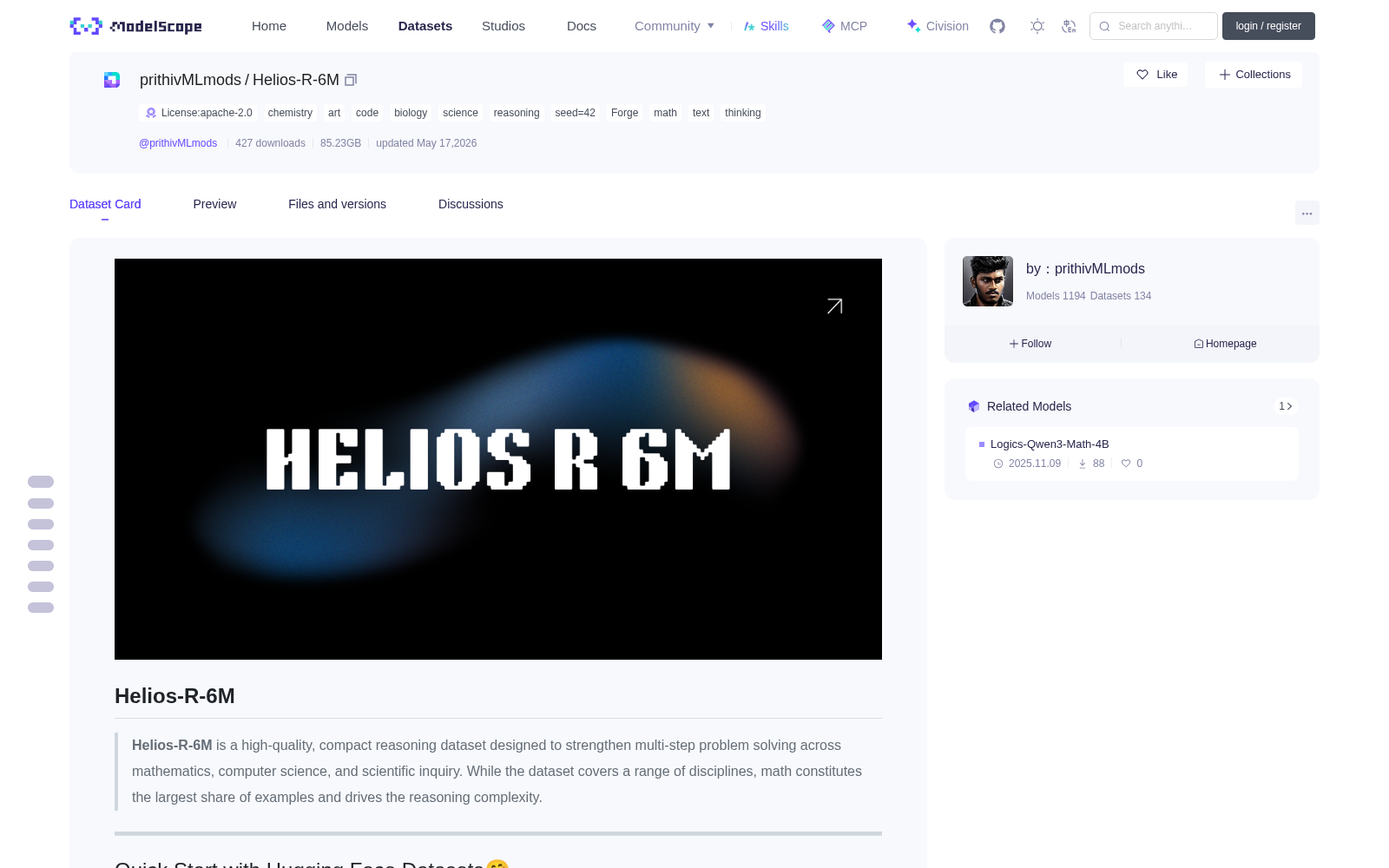Click the MCP diamond icon
Image resolution: width=1389 pixels, height=868 pixels.
click(x=828, y=26)
